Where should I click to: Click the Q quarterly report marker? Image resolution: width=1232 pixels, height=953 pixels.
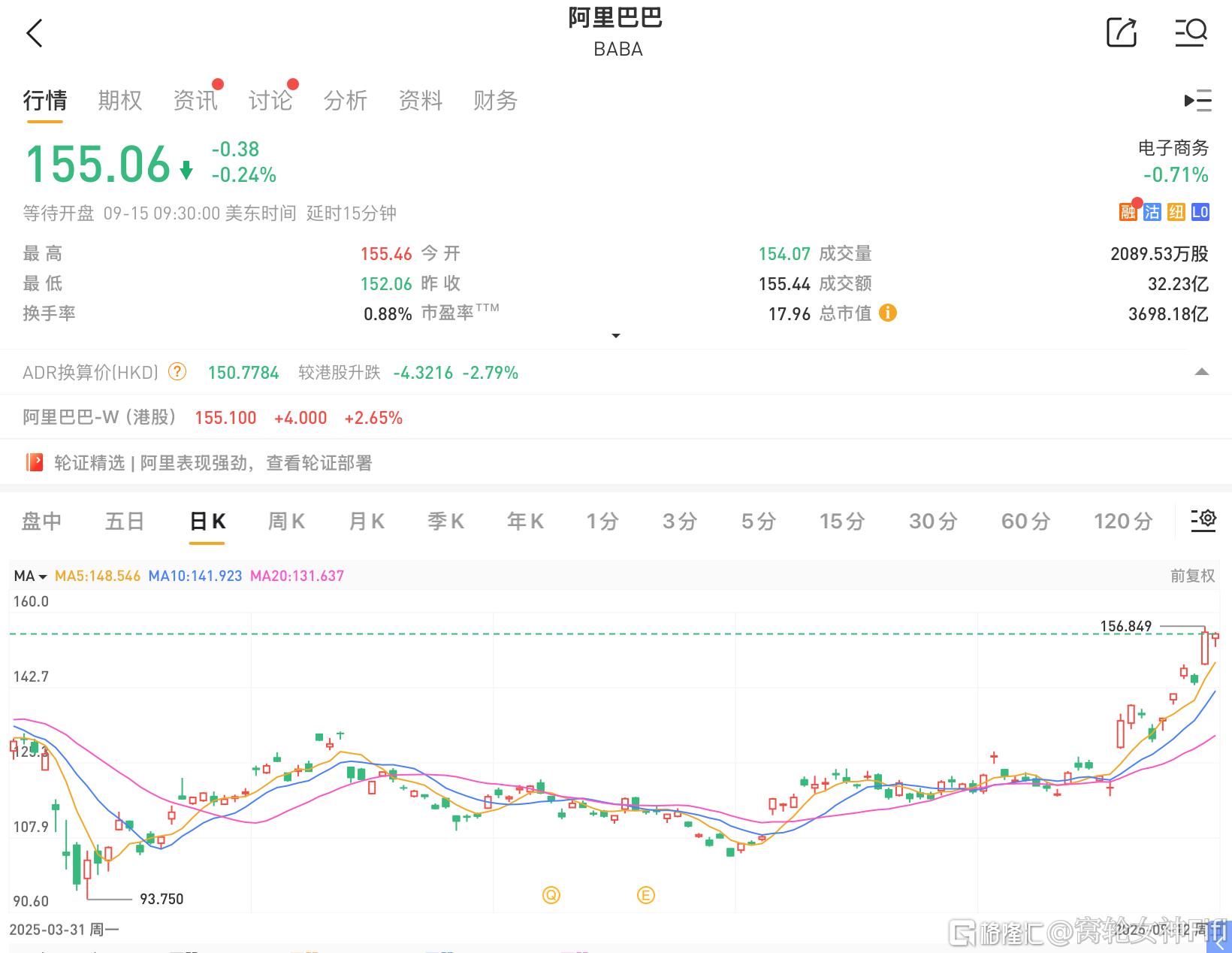(551, 895)
